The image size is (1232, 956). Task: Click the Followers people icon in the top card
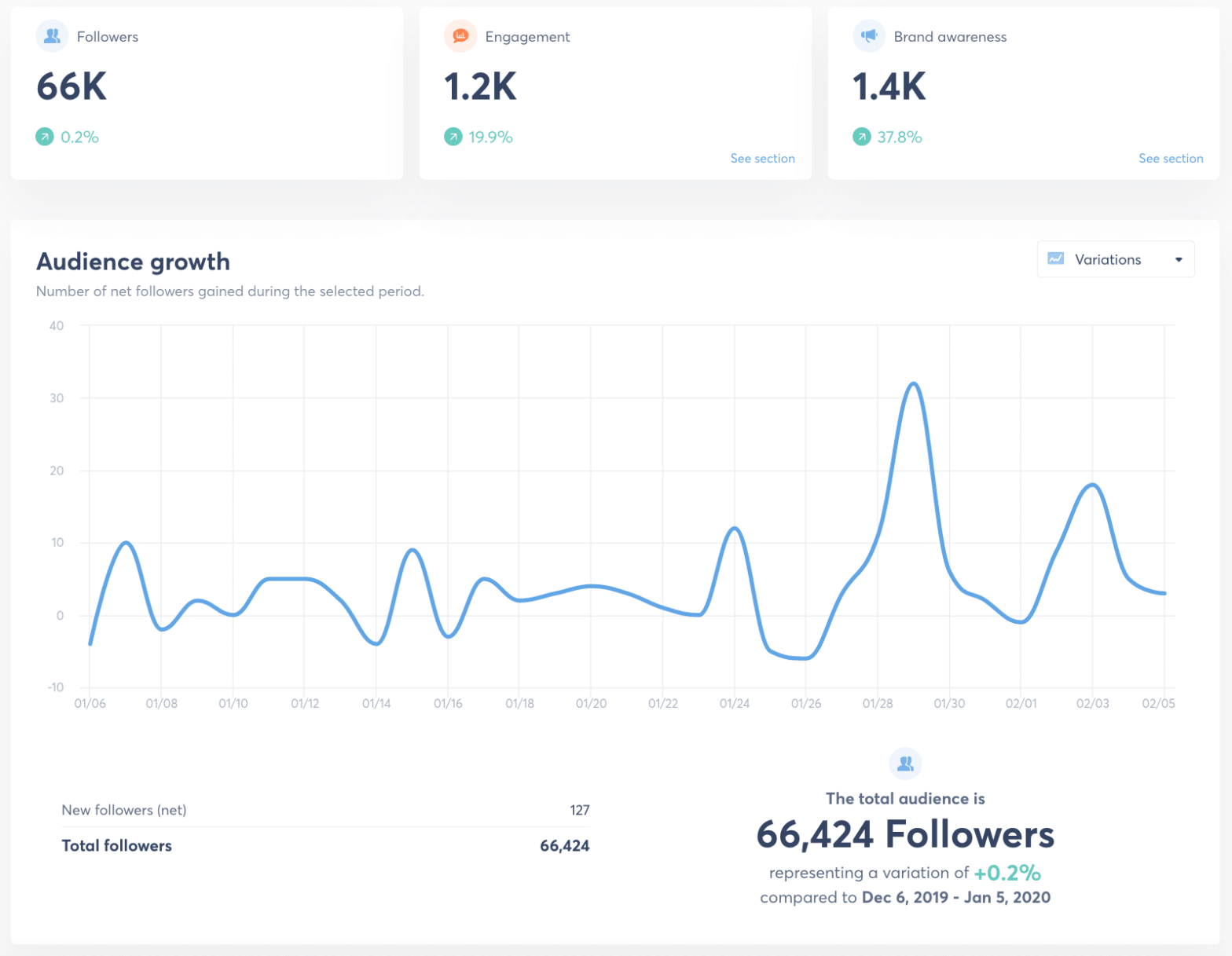pos(52,36)
